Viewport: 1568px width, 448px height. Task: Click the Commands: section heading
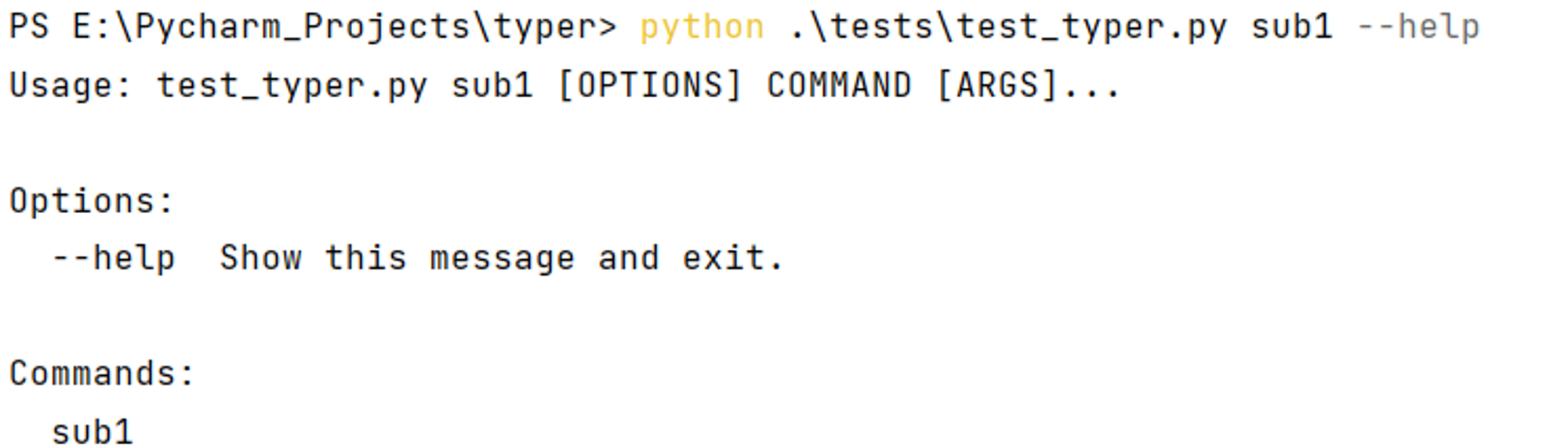click(x=101, y=374)
